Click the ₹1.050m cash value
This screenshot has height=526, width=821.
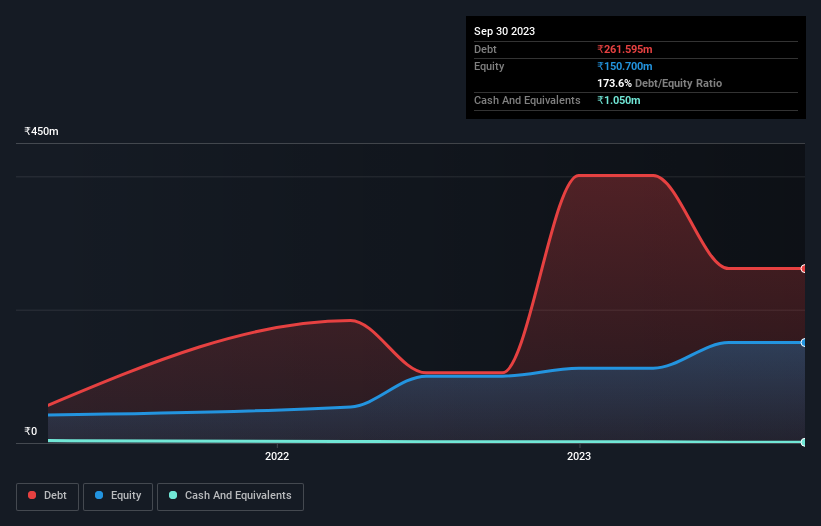coord(618,100)
